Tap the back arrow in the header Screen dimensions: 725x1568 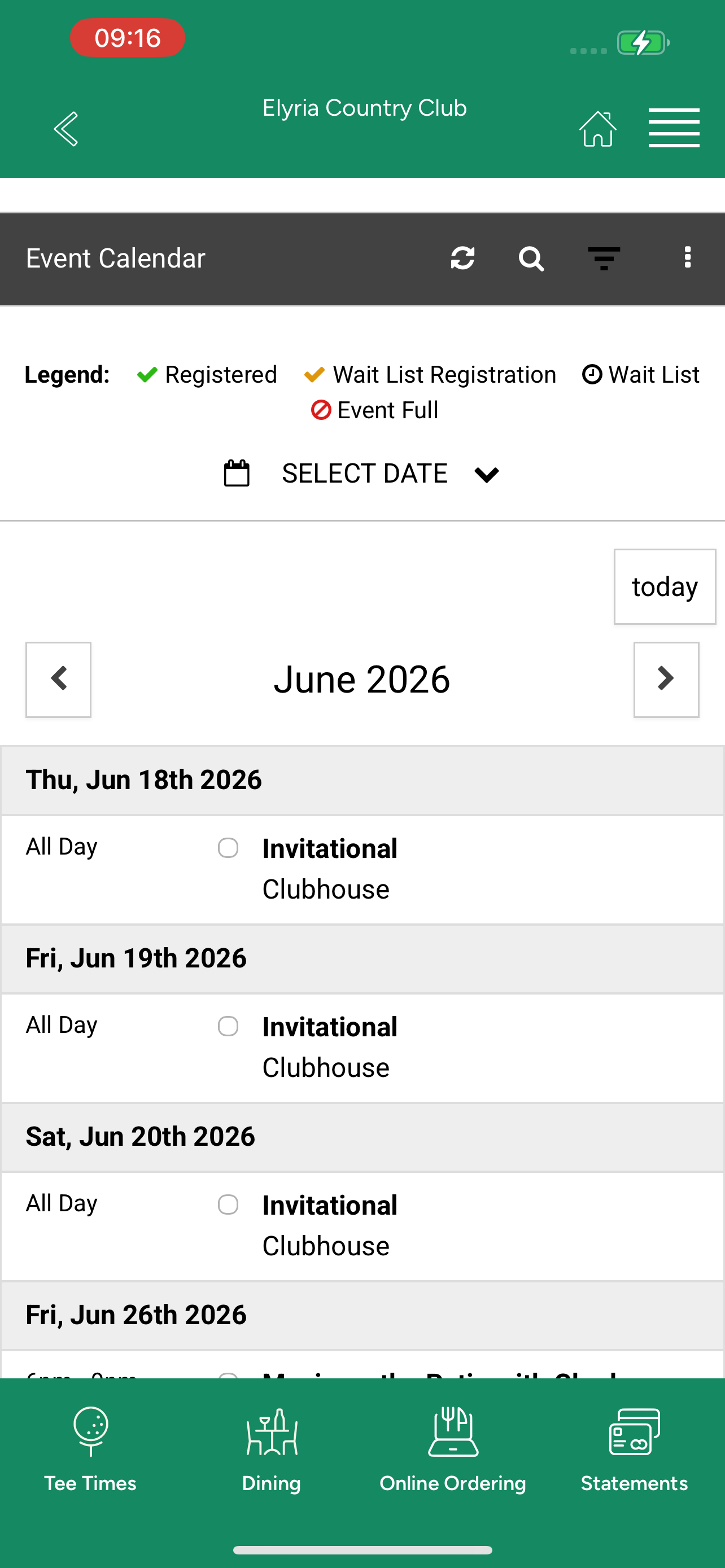[x=65, y=129]
